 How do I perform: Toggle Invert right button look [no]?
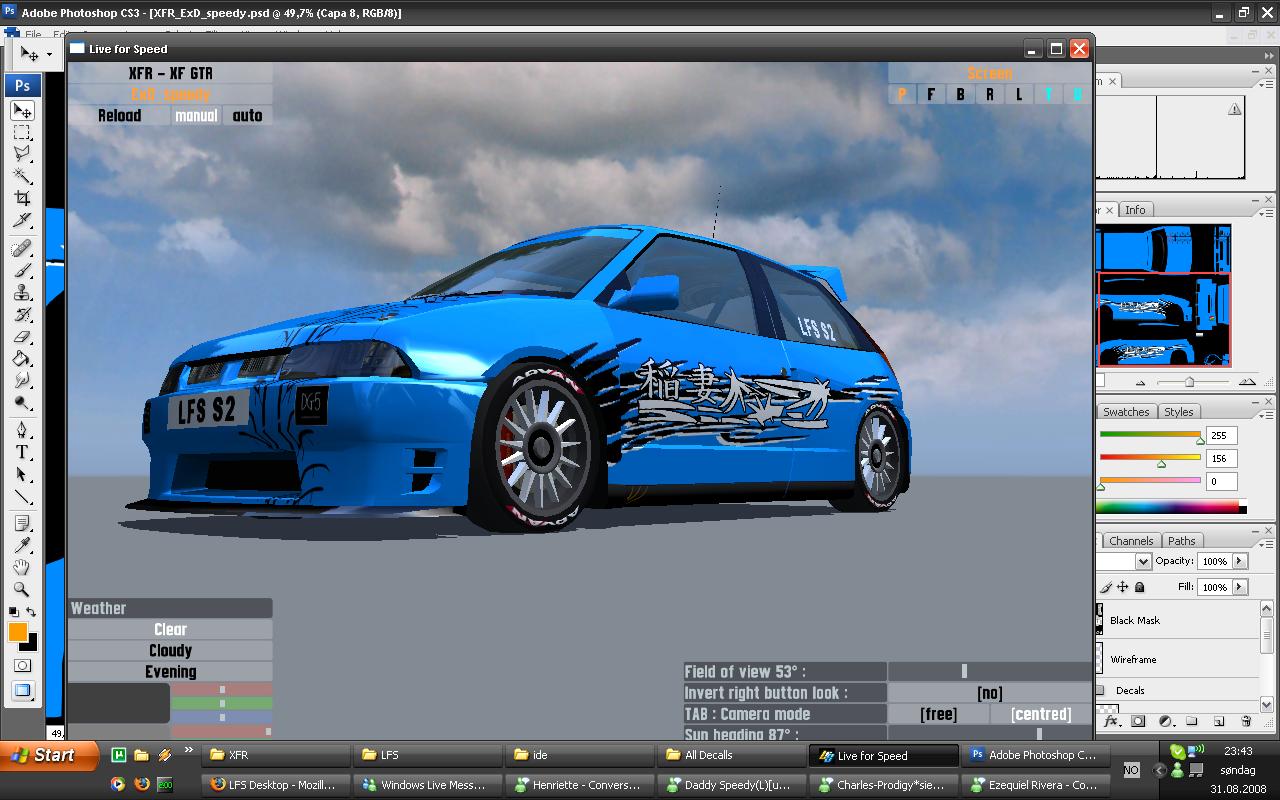coord(989,693)
